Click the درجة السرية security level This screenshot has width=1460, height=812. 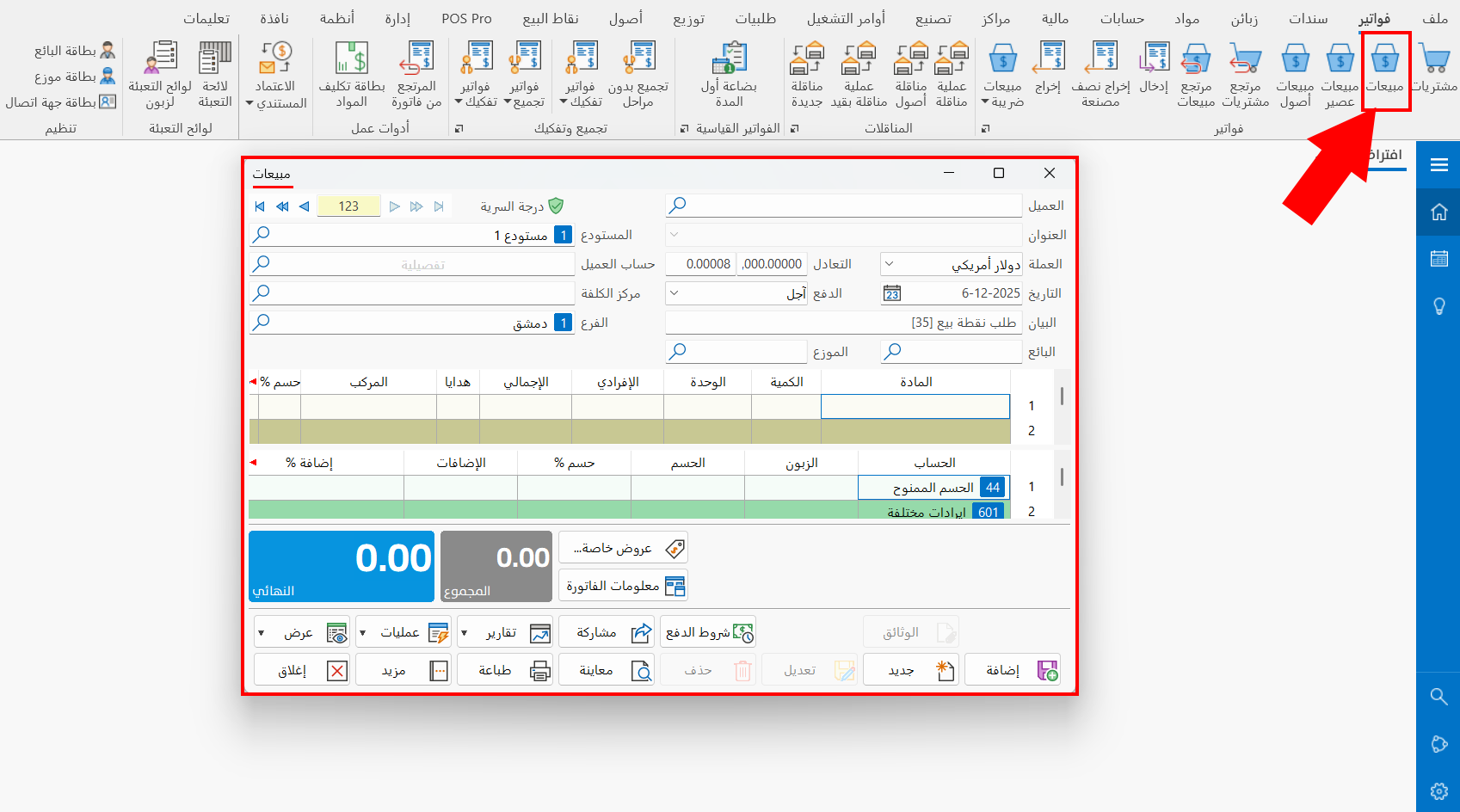click(x=521, y=206)
